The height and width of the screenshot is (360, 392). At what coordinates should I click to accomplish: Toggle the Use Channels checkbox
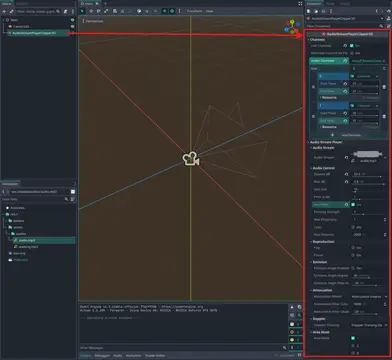pos(352,46)
